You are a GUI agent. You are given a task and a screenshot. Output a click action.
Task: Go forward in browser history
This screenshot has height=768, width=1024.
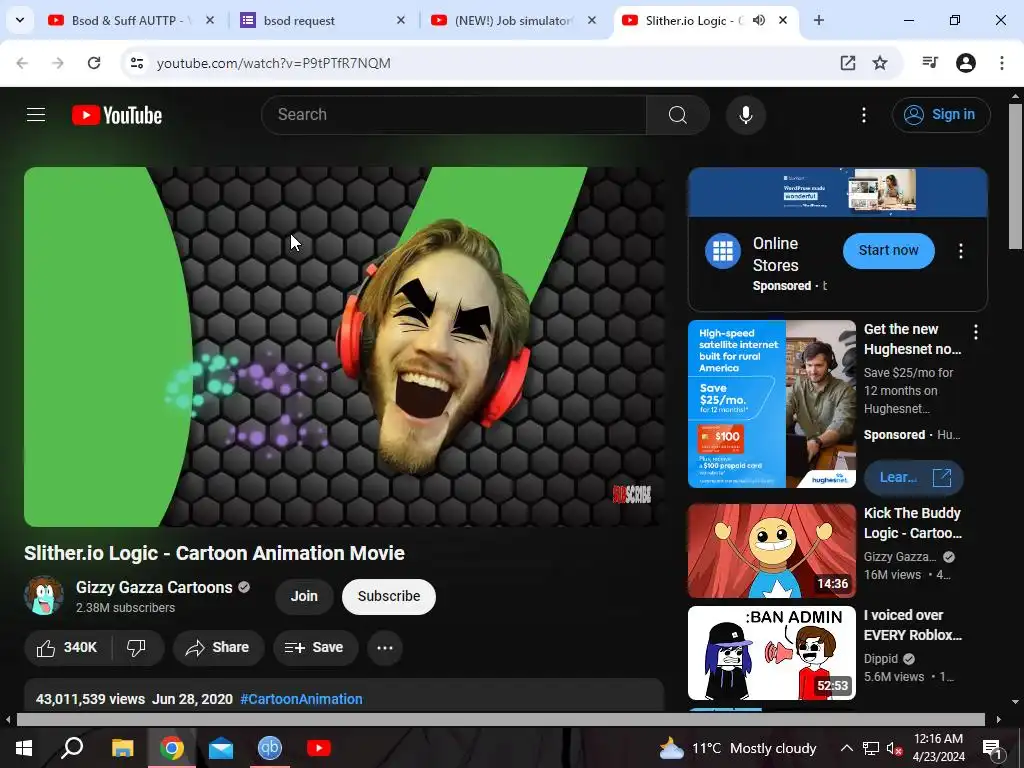(58, 63)
